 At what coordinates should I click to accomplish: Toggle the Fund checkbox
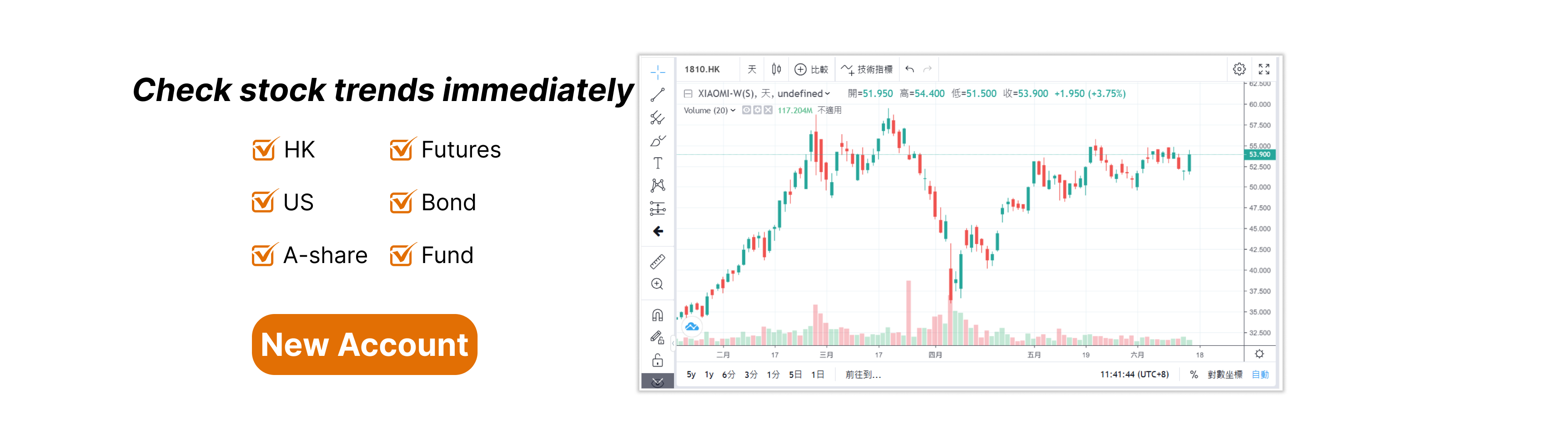point(401,255)
